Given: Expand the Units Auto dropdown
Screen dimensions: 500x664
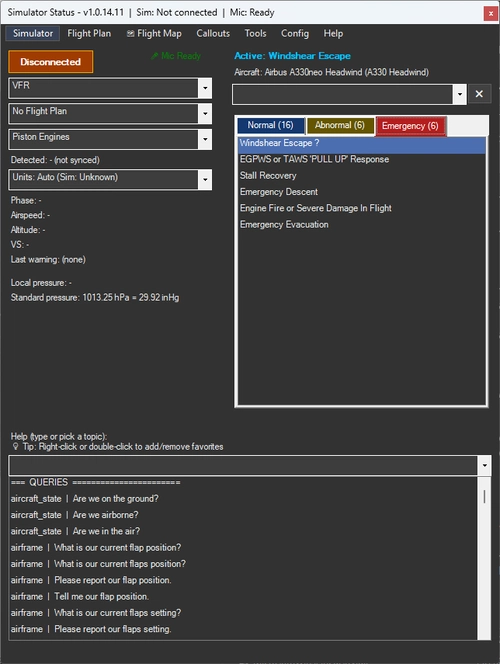Looking at the screenshot, I should pyautogui.click(x=205, y=180).
